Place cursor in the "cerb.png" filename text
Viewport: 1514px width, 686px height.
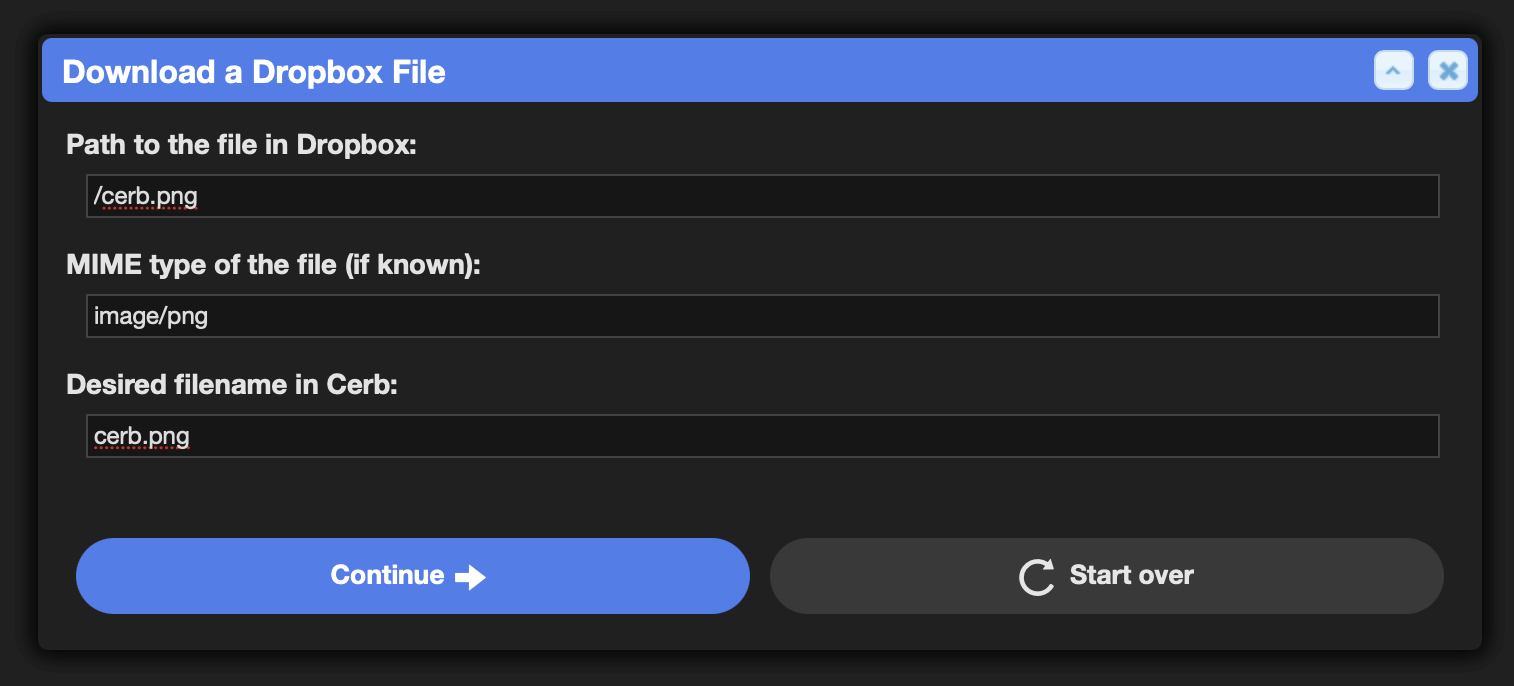click(141, 437)
